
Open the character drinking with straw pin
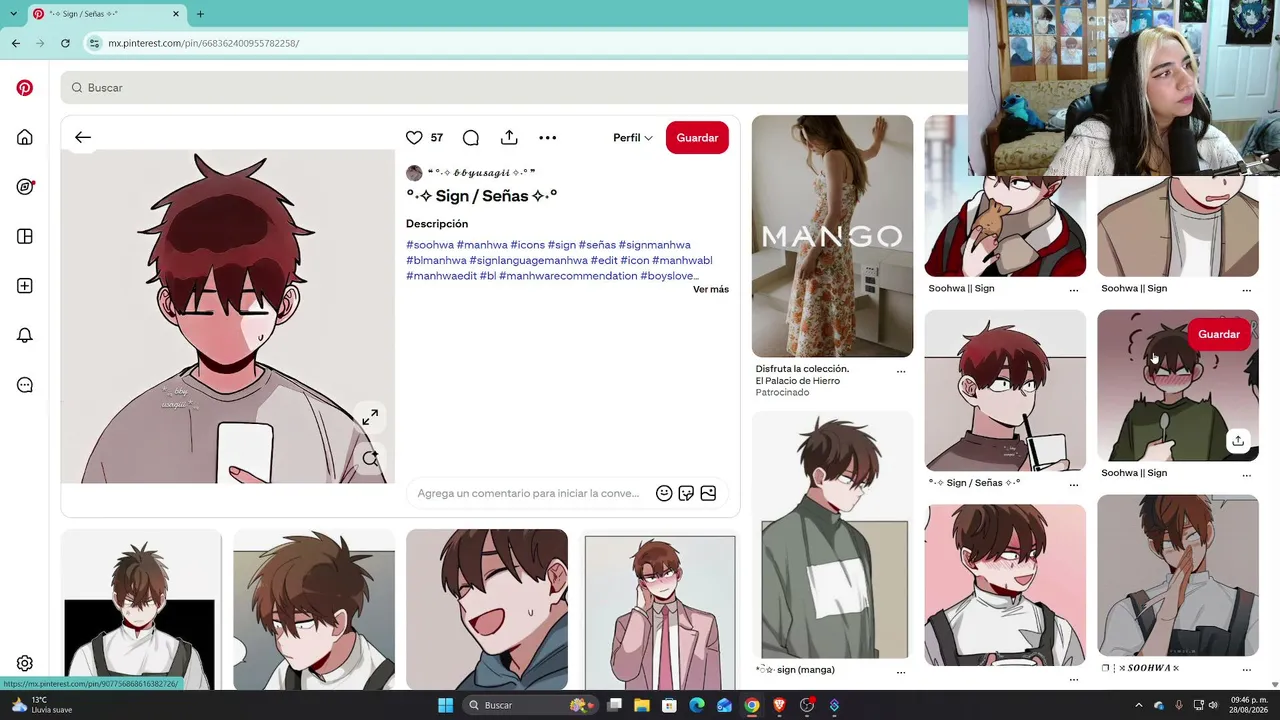(1005, 390)
